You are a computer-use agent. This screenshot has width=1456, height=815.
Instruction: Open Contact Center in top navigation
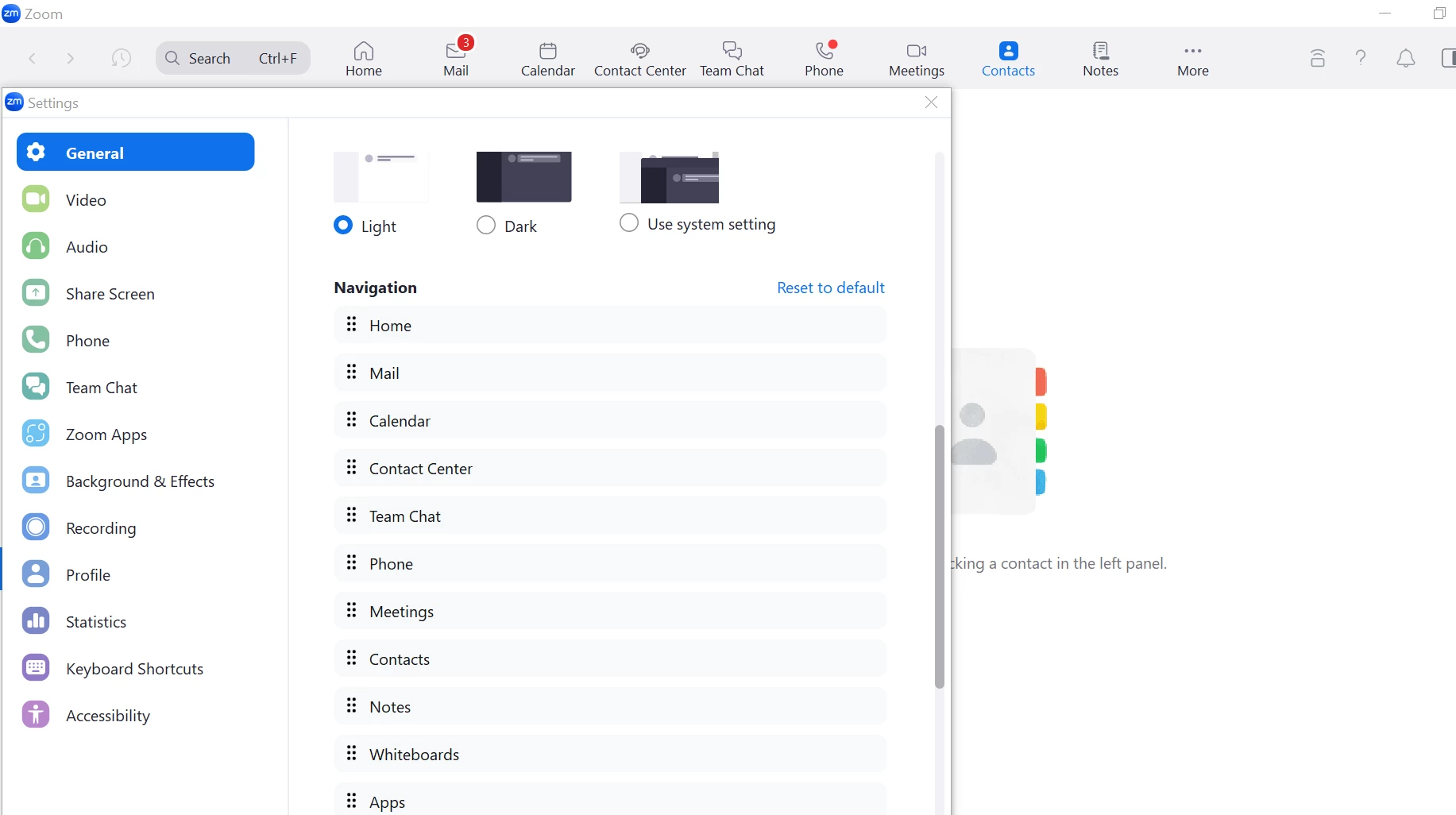[x=639, y=59]
